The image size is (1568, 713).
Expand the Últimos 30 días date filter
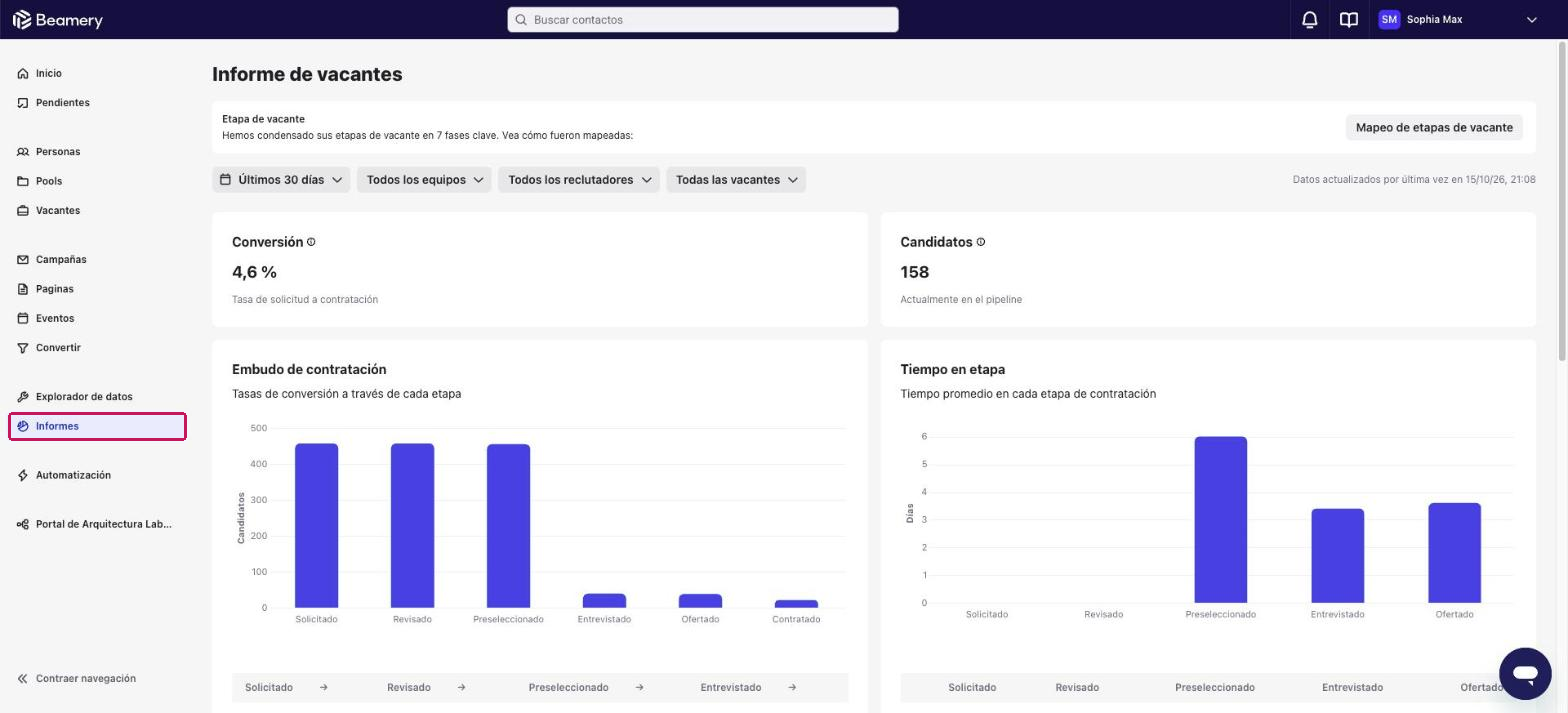click(281, 180)
